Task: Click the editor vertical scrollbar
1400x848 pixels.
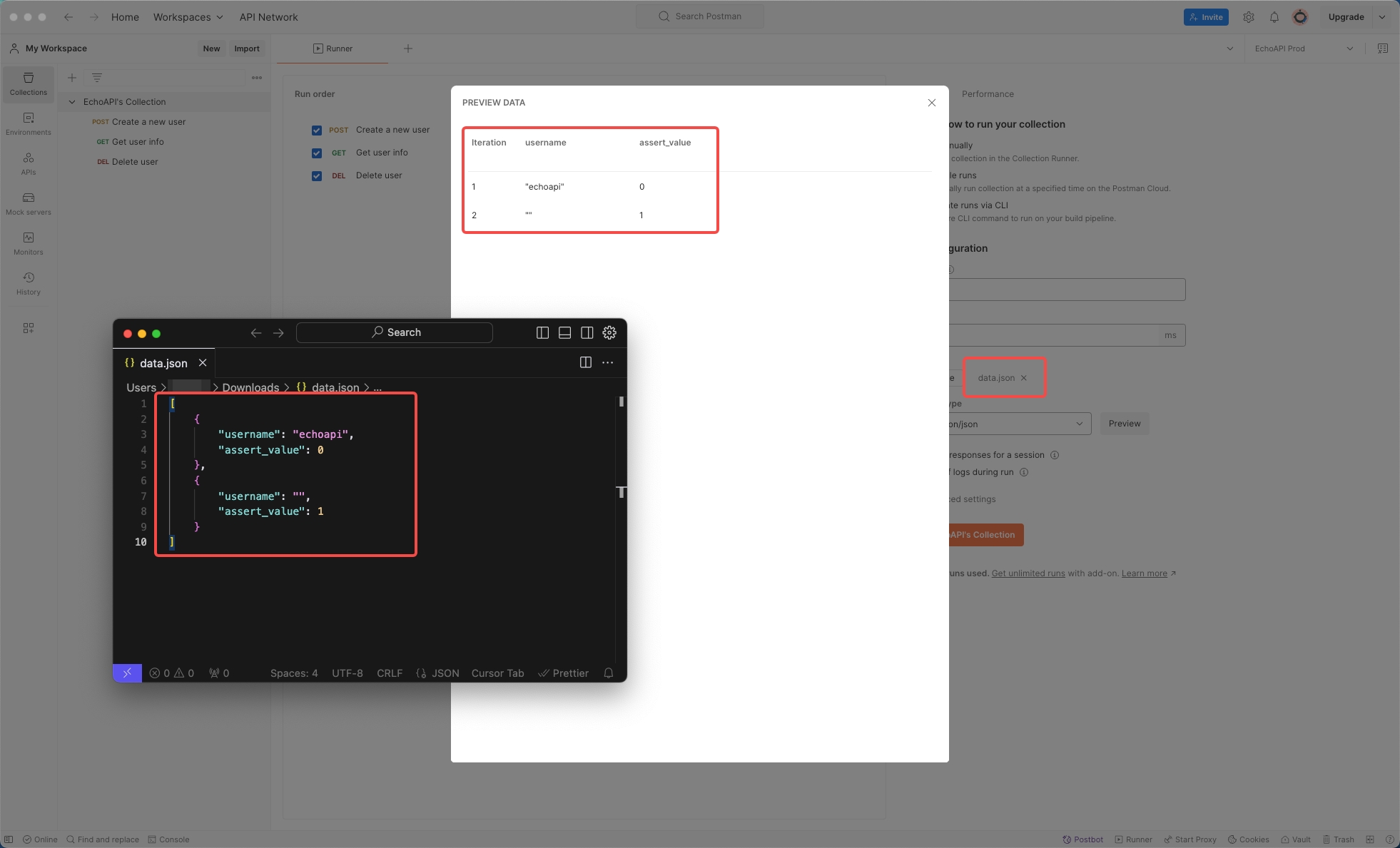Action: 622,528
